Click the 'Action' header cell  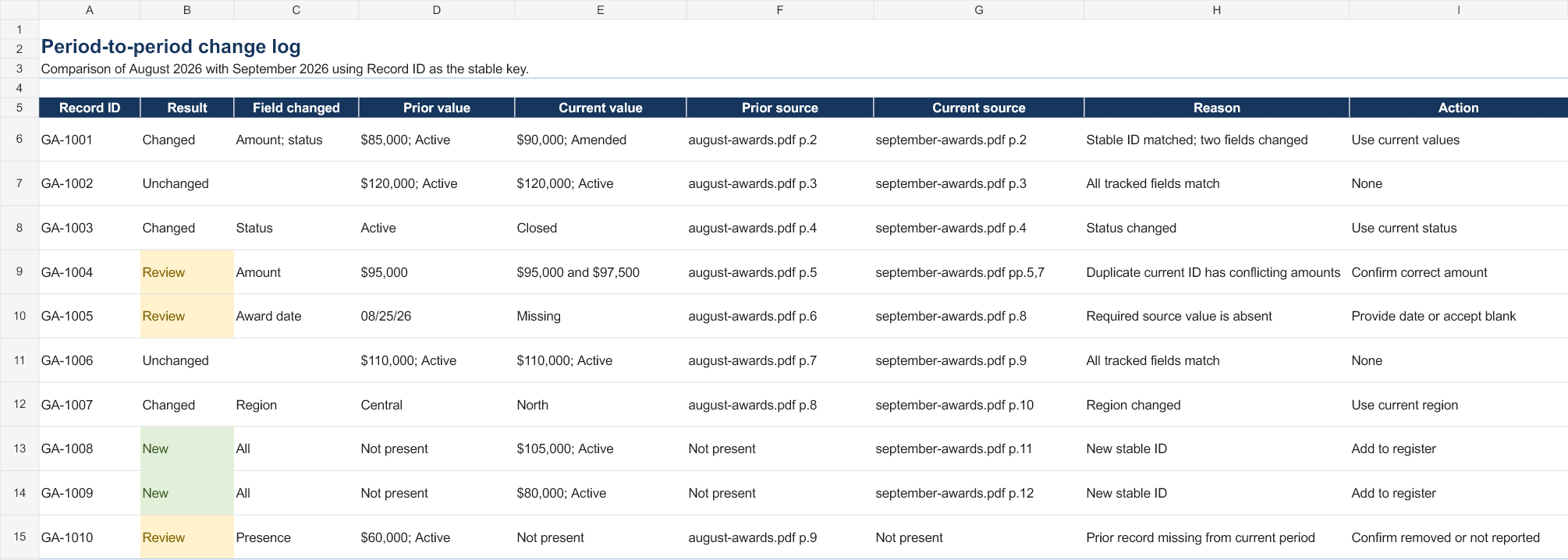(x=1459, y=108)
